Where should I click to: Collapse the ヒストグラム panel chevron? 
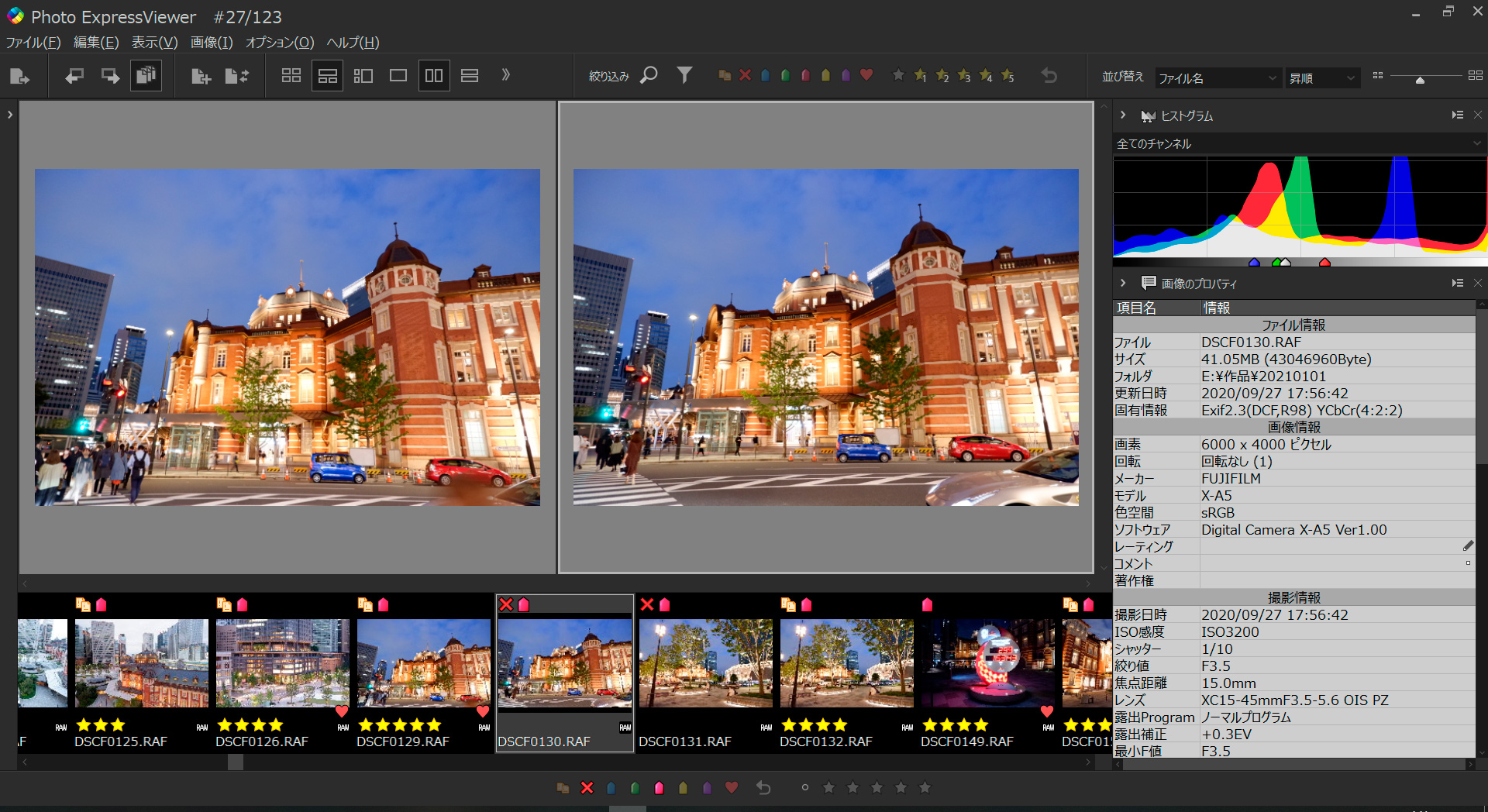point(1123,115)
